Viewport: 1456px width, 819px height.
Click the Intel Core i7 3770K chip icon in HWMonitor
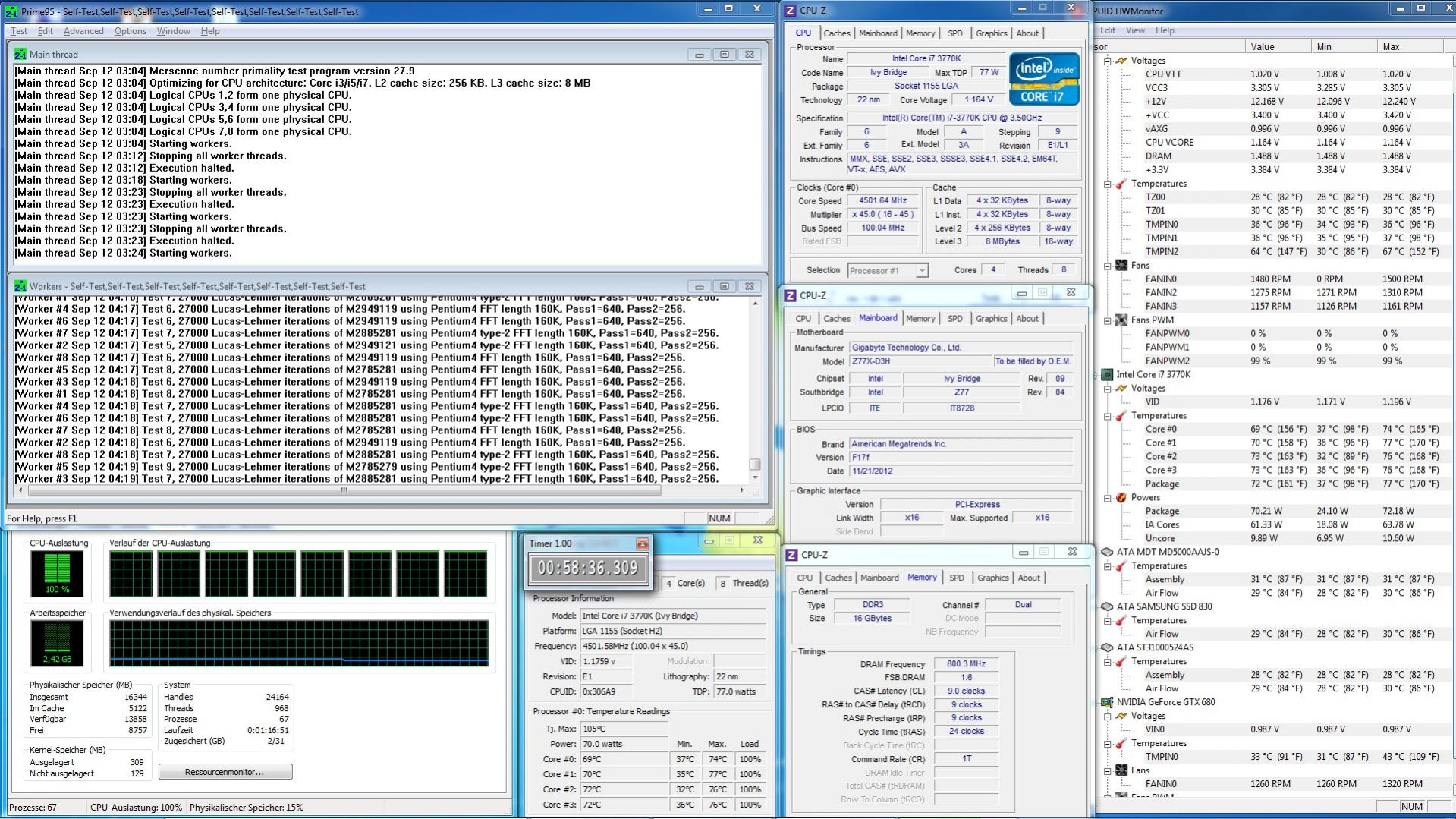point(1107,374)
